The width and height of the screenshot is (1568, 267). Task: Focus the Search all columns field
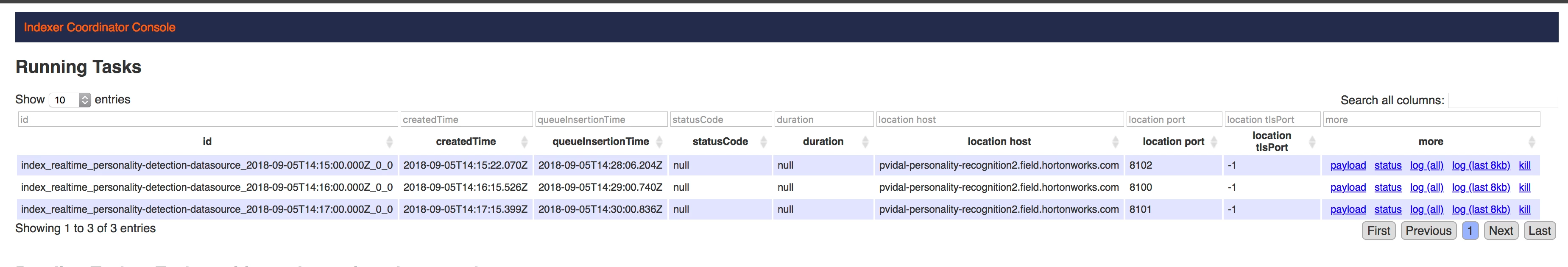tap(1502, 100)
